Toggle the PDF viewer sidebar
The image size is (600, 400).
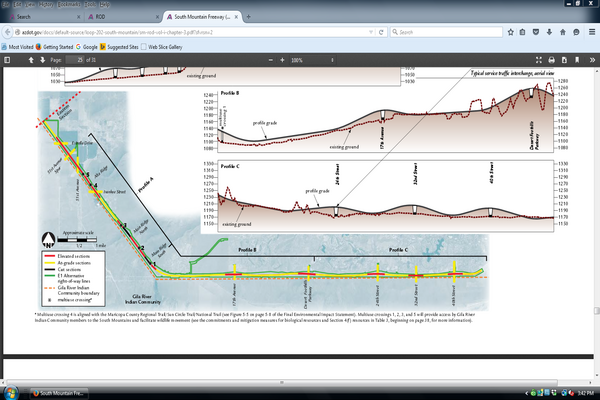(9, 60)
